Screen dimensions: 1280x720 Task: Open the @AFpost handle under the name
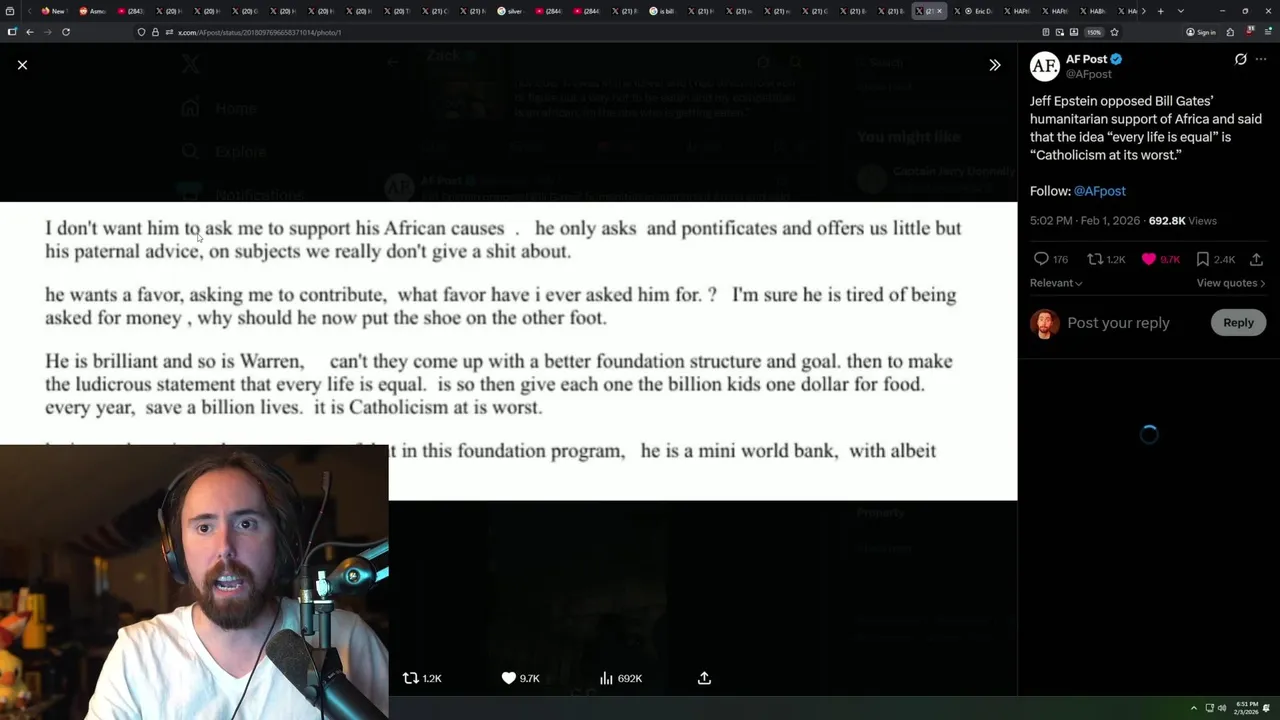(x=1088, y=74)
